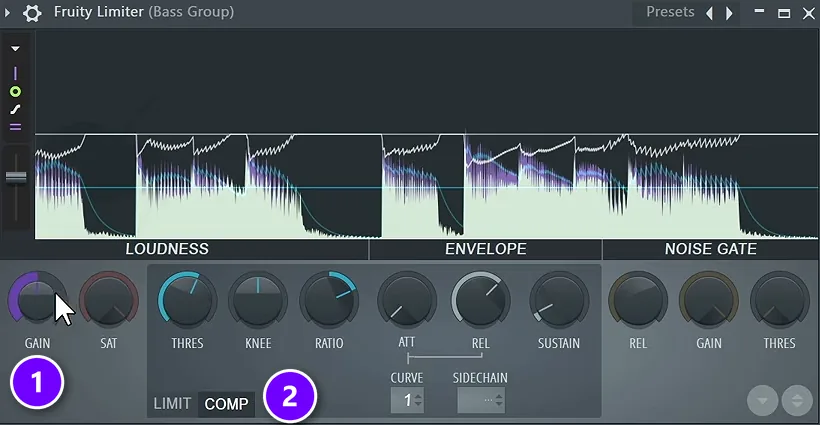Viewport: 820px width, 425px height.
Task: Click the KNEE knob
Action: pos(258,300)
